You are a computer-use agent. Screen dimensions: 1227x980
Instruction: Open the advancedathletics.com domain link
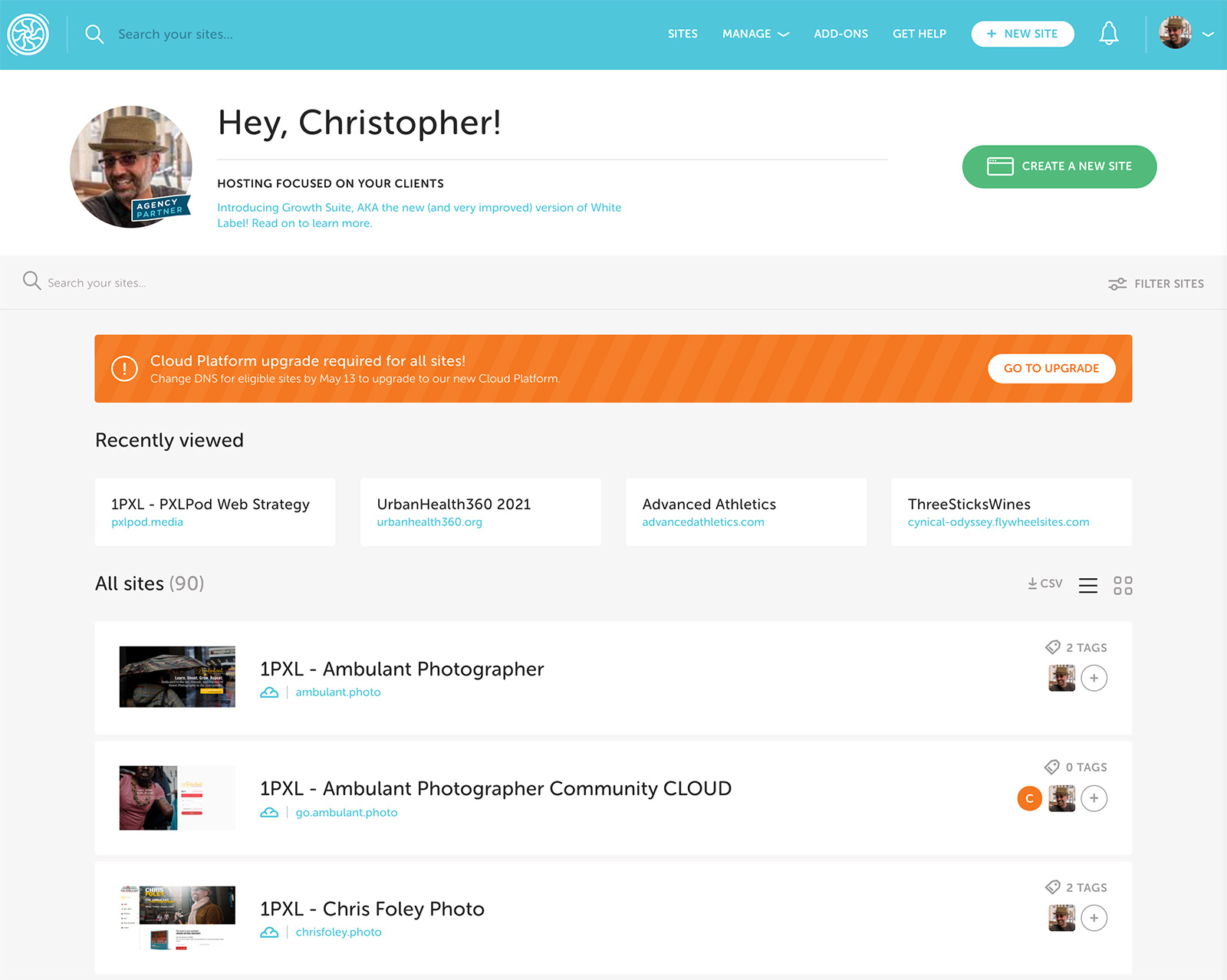(703, 522)
